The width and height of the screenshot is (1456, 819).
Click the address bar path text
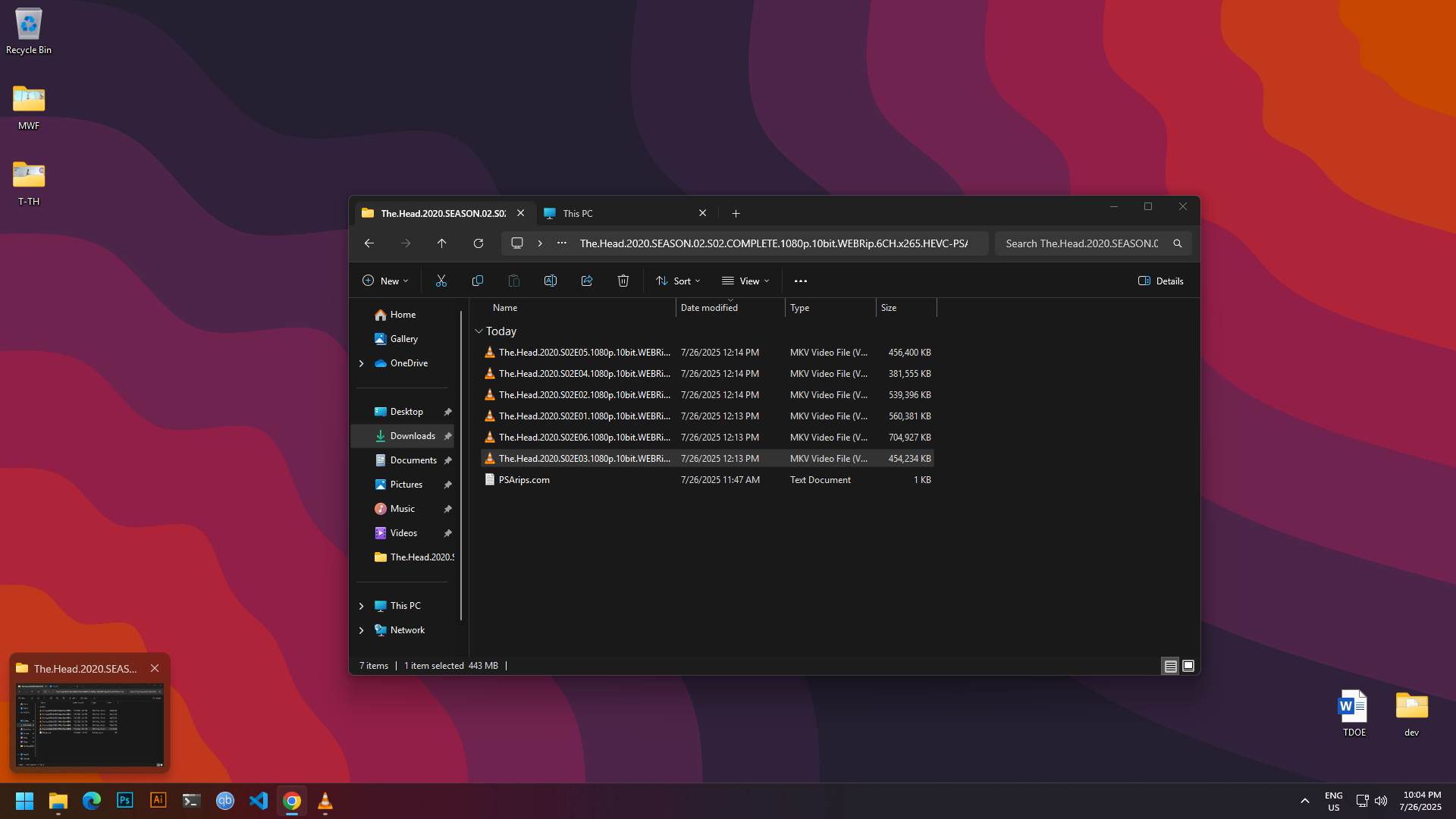[773, 243]
